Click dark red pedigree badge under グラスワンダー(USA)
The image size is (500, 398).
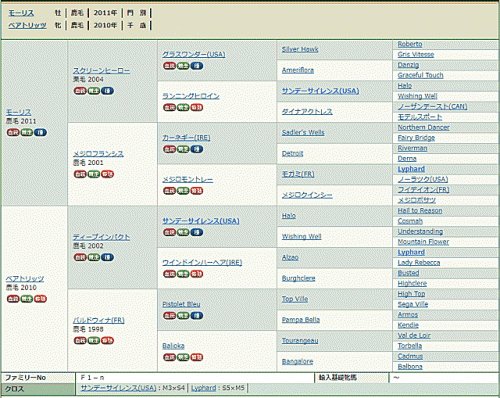click(169, 66)
